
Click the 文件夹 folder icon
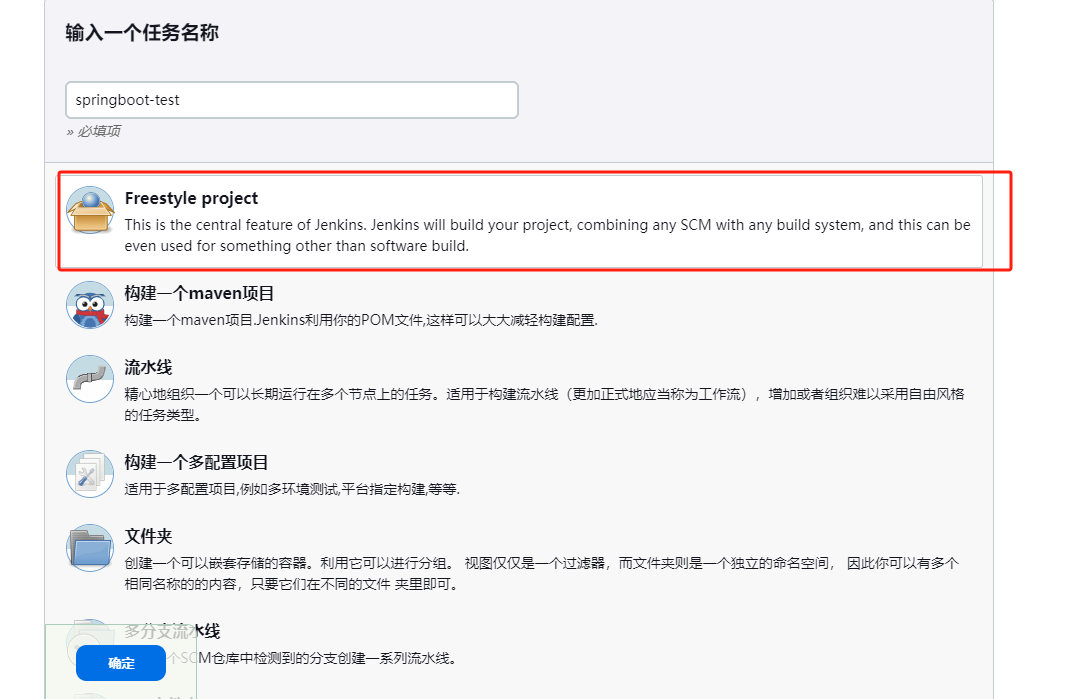90,548
